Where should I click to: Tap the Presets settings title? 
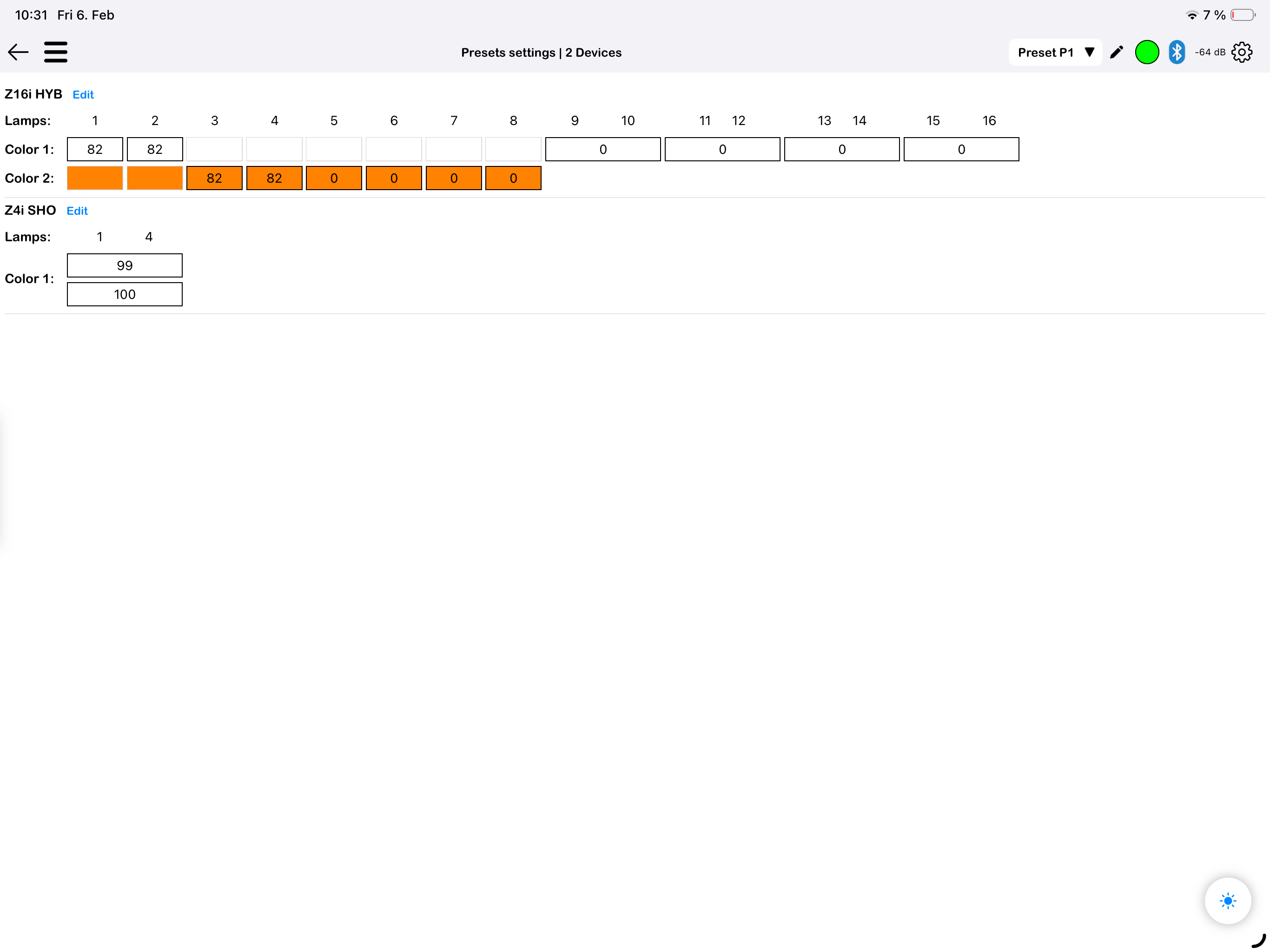coord(541,53)
